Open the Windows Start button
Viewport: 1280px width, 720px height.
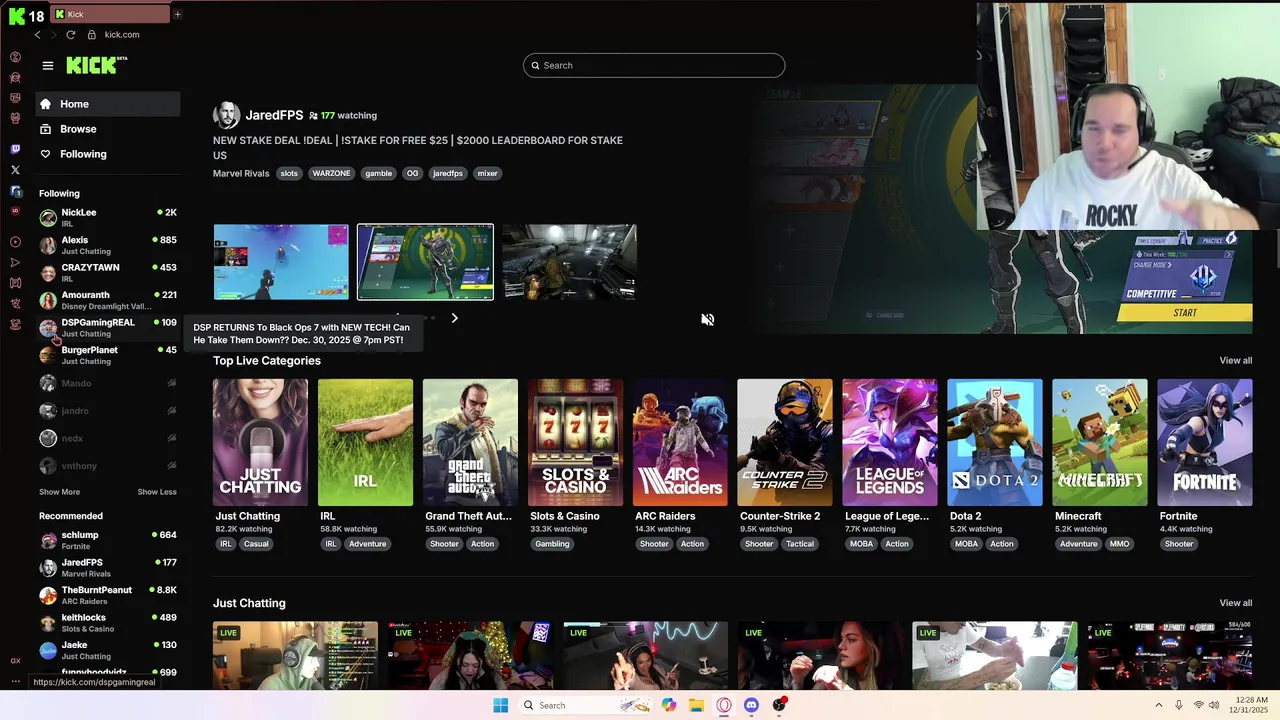[501, 705]
